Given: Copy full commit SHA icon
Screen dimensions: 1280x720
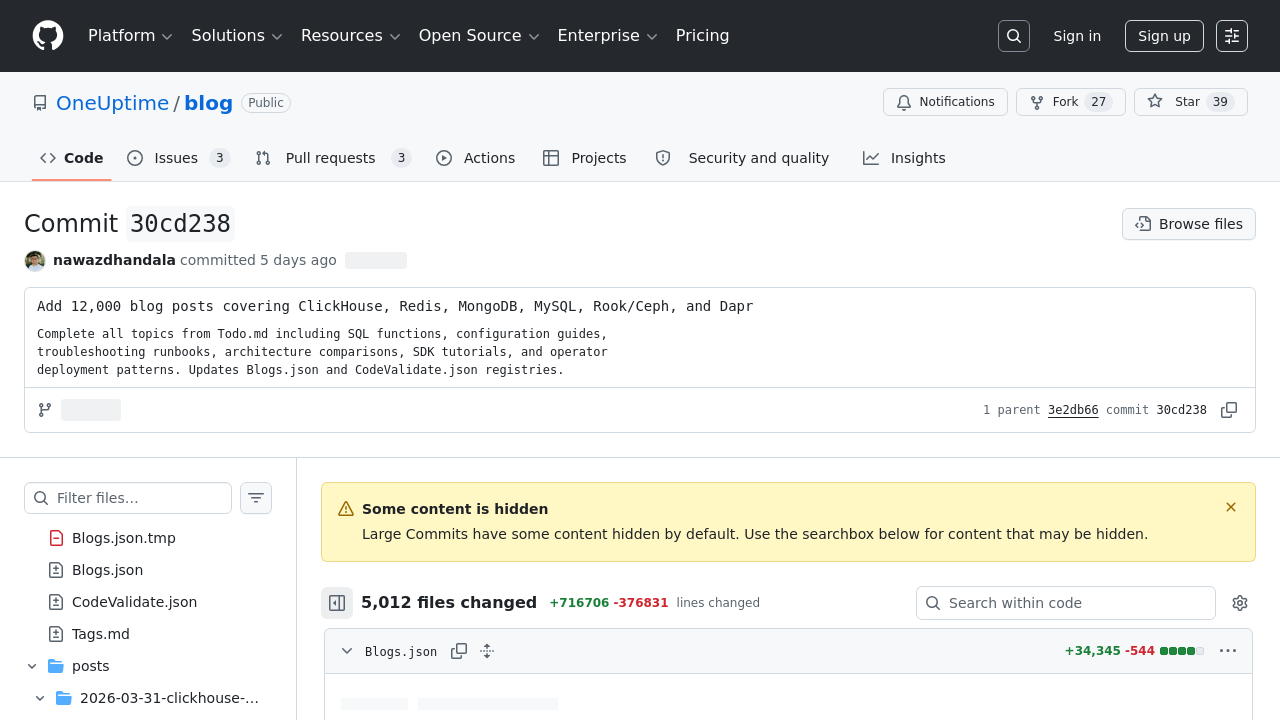Looking at the screenshot, I should pyautogui.click(x=1229, y=410).
